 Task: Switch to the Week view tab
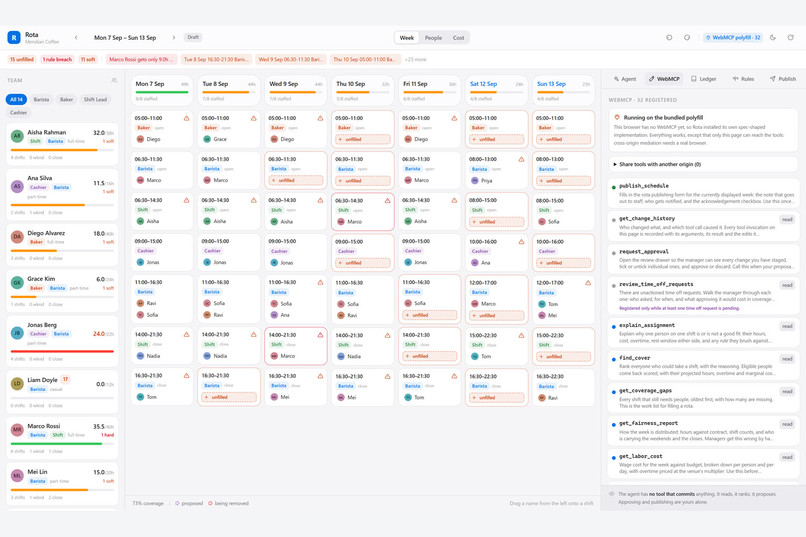[x=407, y=38]
